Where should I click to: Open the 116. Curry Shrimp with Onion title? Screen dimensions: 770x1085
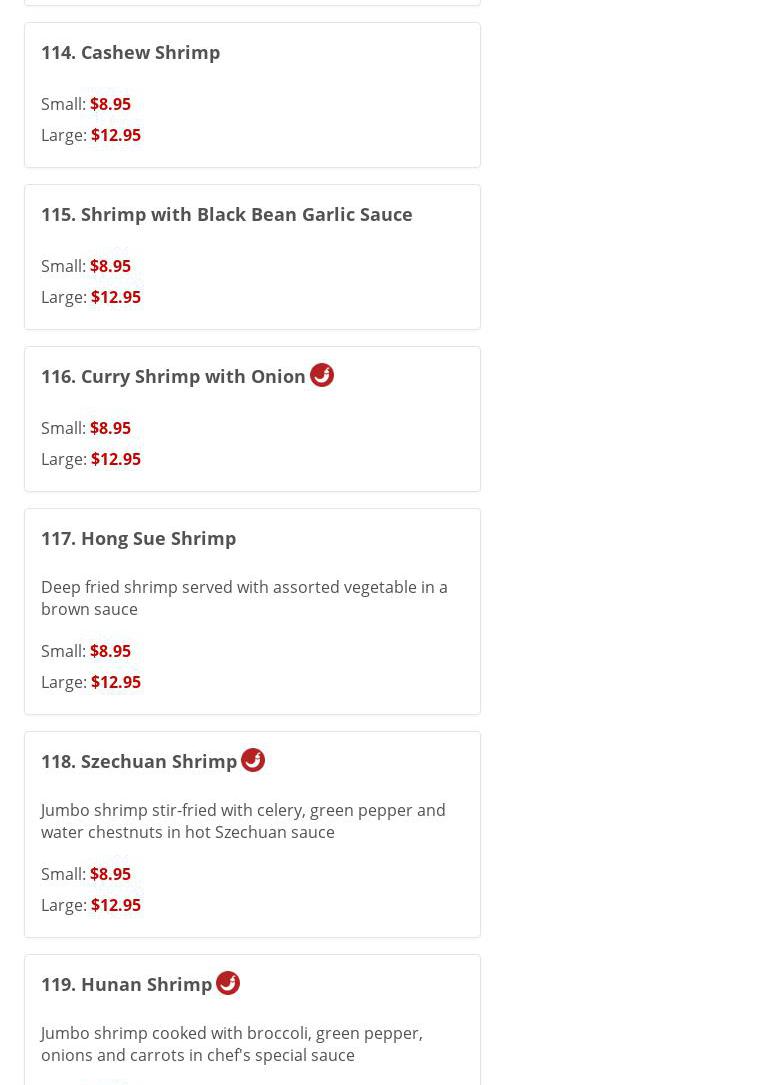pyautogui.click(x=173, y=376)
